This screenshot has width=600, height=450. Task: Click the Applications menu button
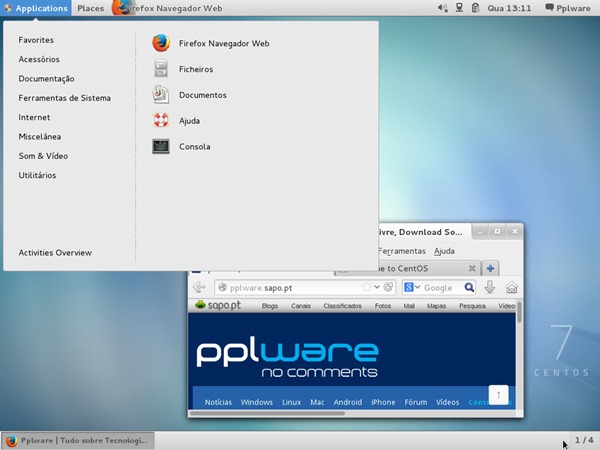pos(36,8)
